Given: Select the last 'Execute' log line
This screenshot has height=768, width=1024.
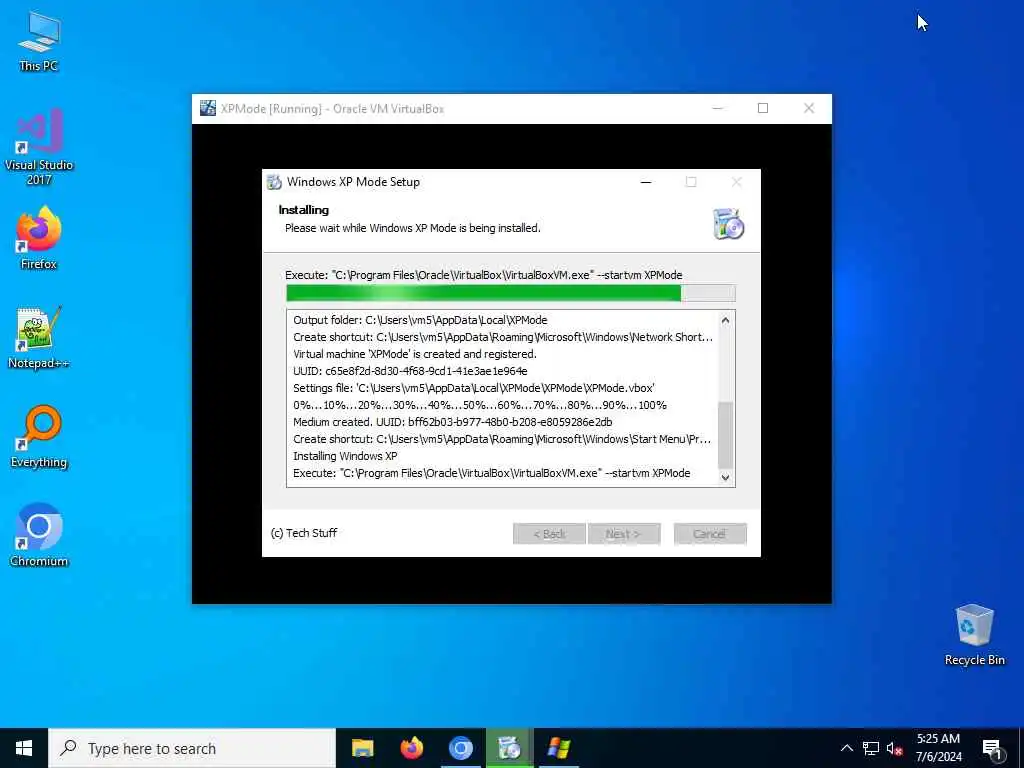Looking at the screenshot, I should [x=492, y=473].
